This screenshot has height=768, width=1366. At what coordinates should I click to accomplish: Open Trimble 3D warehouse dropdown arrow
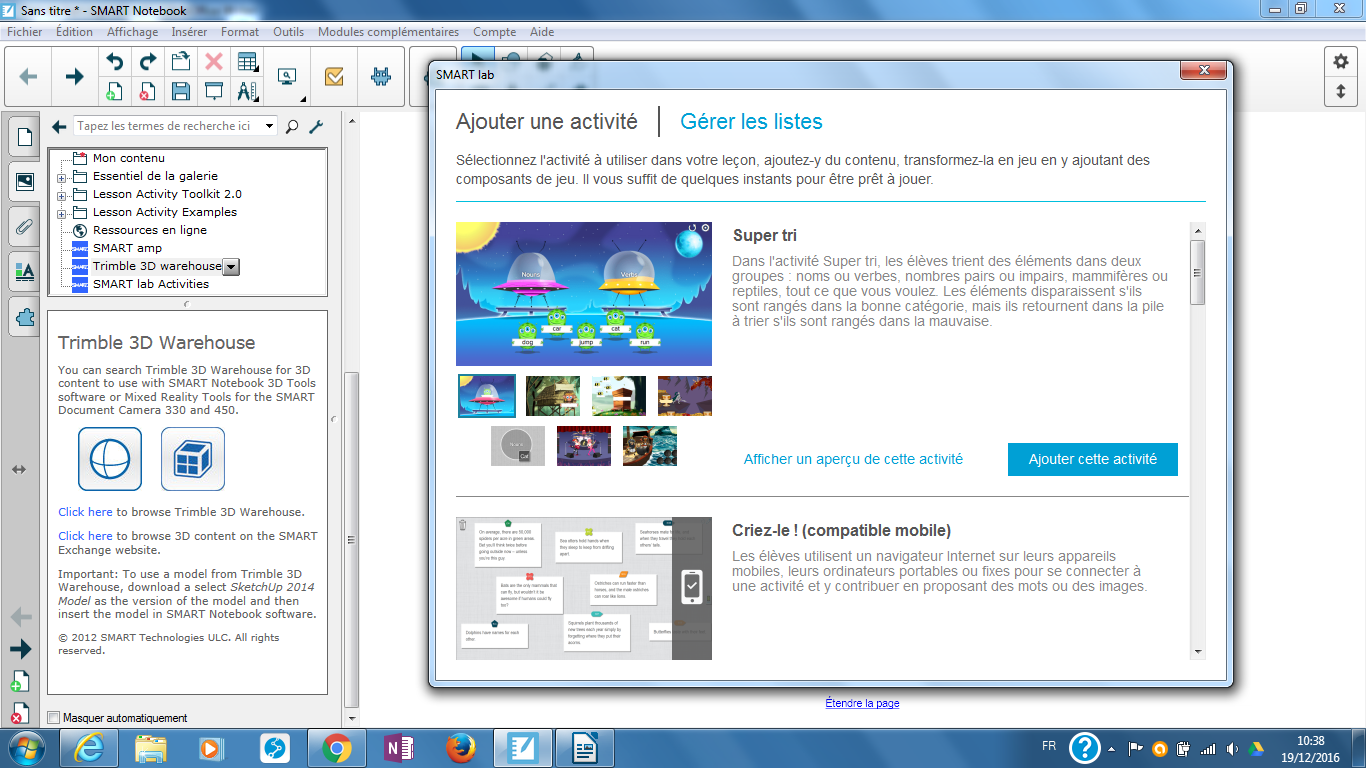click(231, 267)
